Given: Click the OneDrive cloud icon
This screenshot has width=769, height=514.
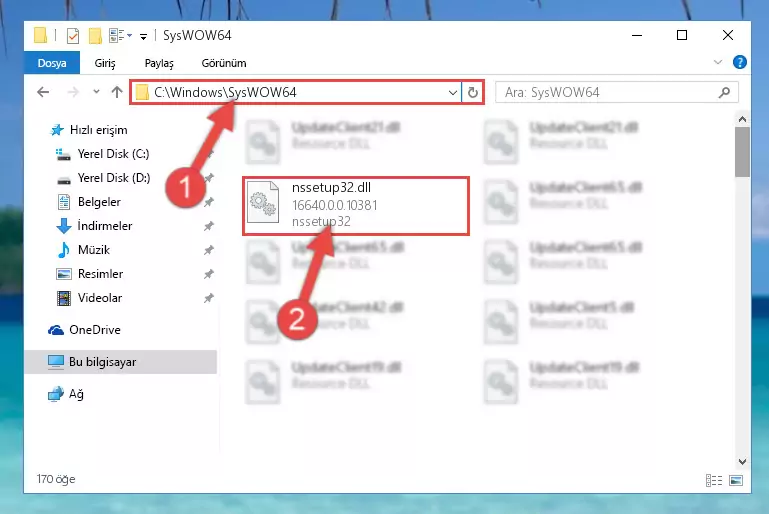Looking at the screenshot, I should (x=56, y=330).
